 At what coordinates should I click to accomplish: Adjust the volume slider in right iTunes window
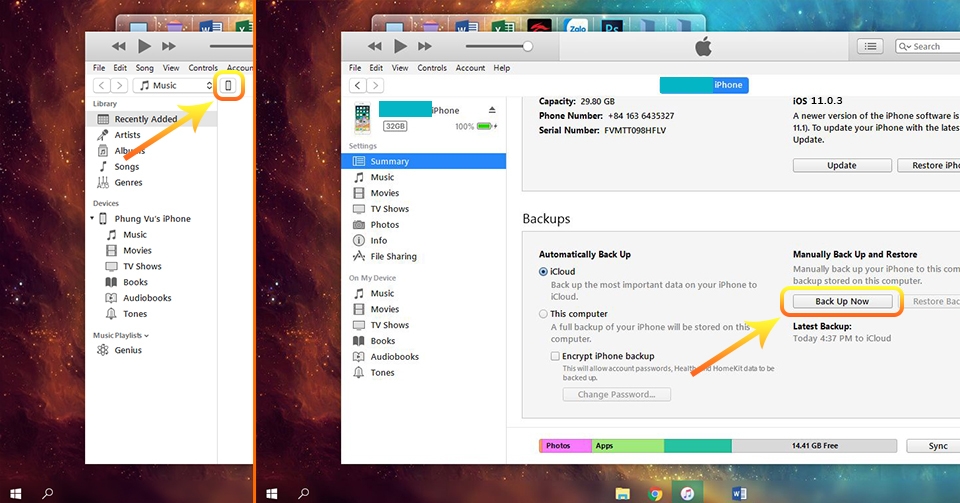(x=527, y=46)
